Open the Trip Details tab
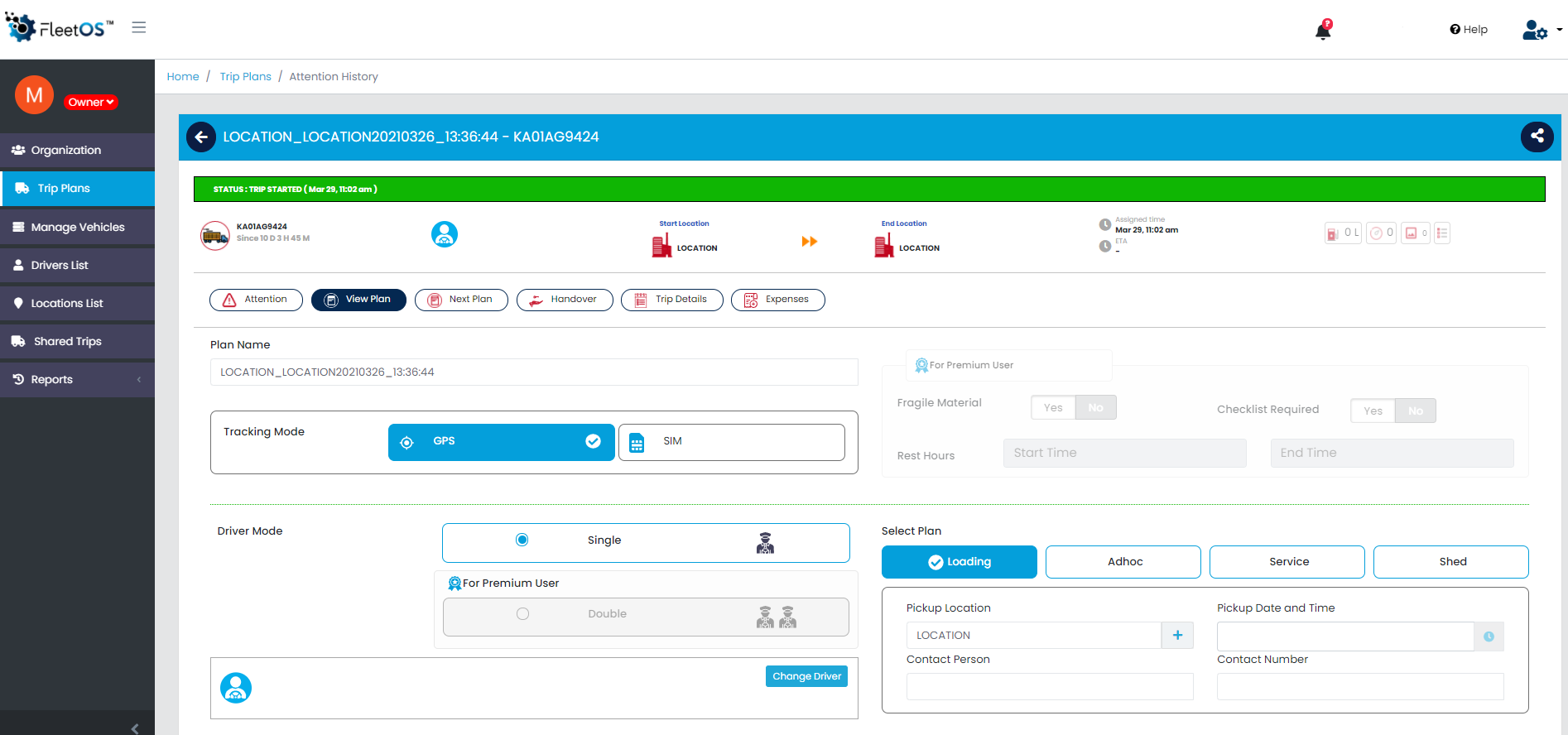This screenshot has width=1568, height=735. 672,300
